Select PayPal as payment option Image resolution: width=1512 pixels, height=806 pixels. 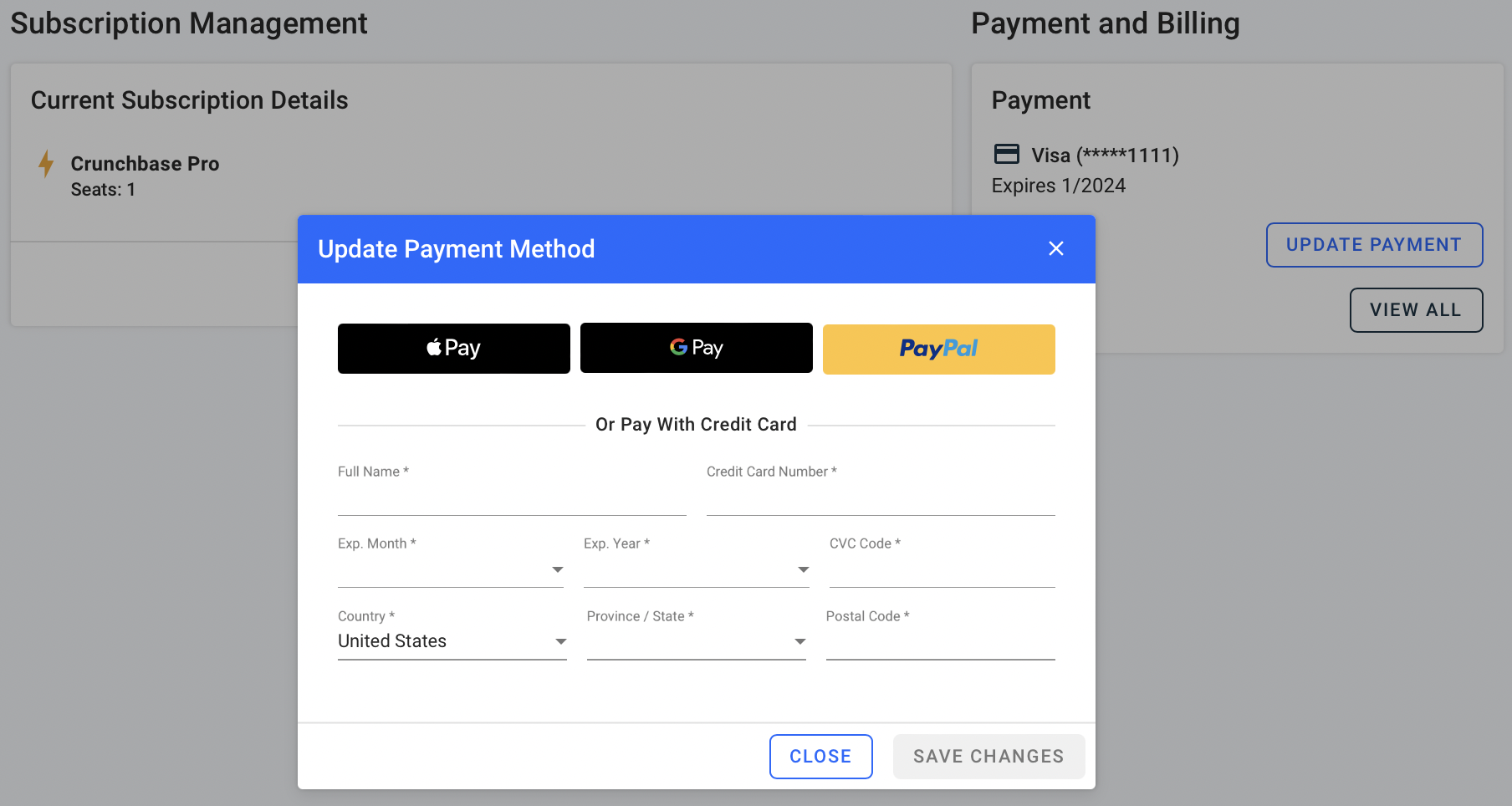click(939, 349)
